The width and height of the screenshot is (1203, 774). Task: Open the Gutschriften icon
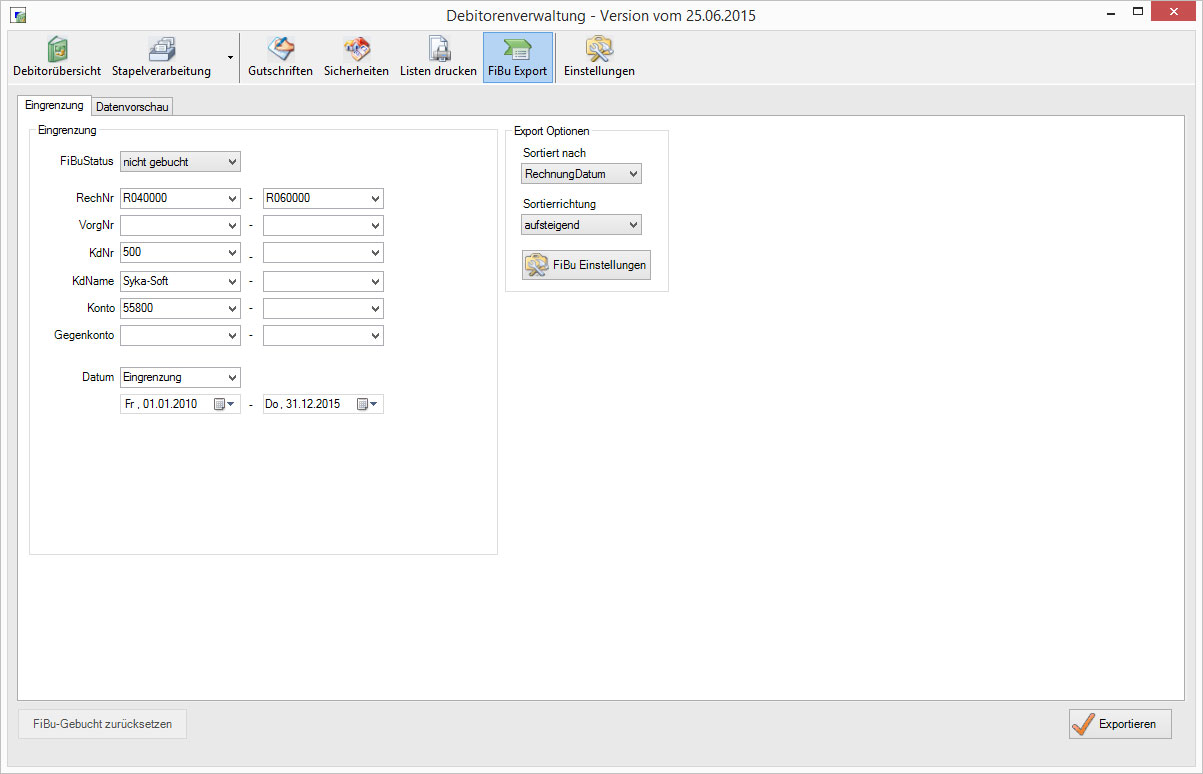[280, 49]
